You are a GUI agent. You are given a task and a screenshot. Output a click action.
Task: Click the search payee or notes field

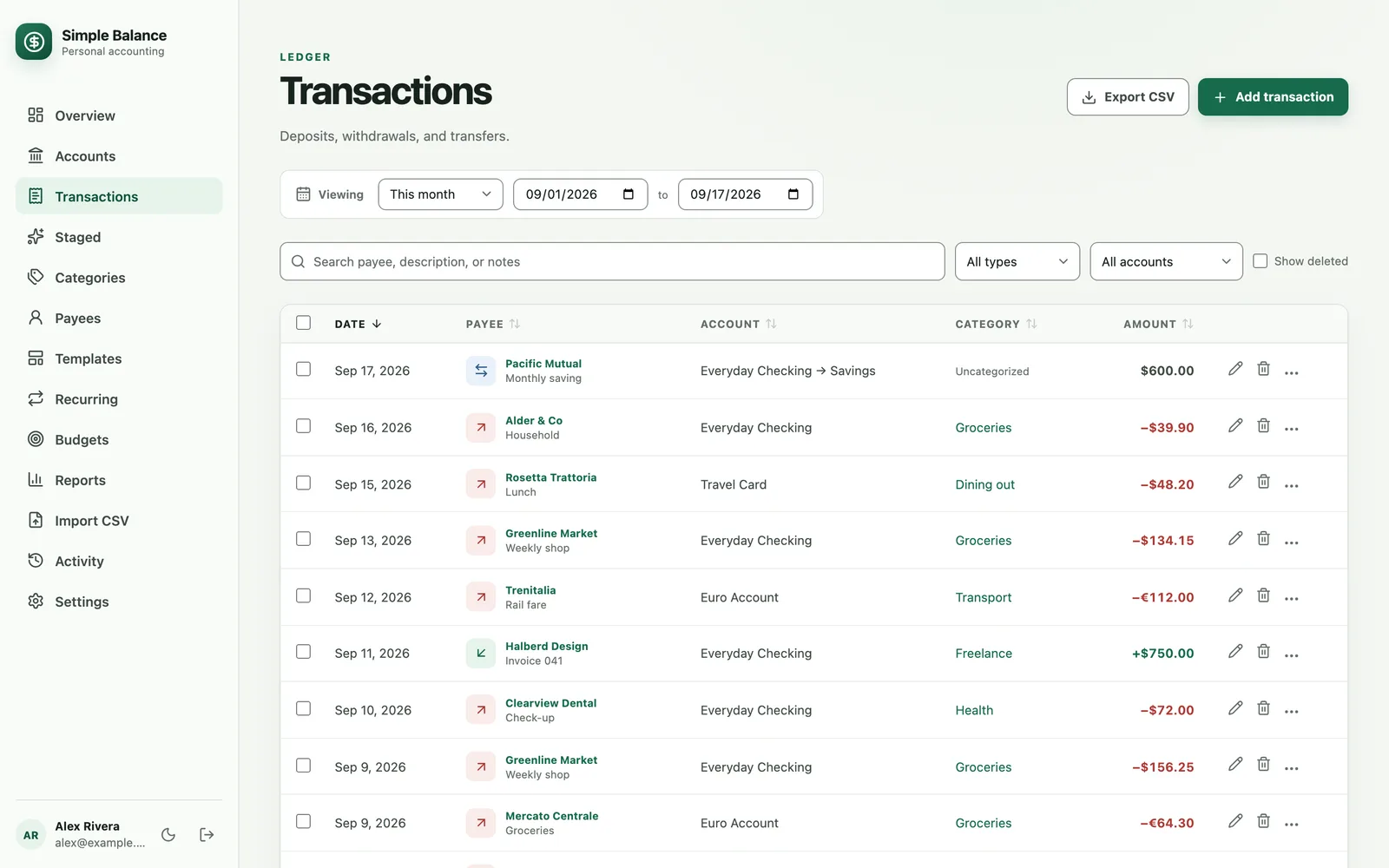612,261
